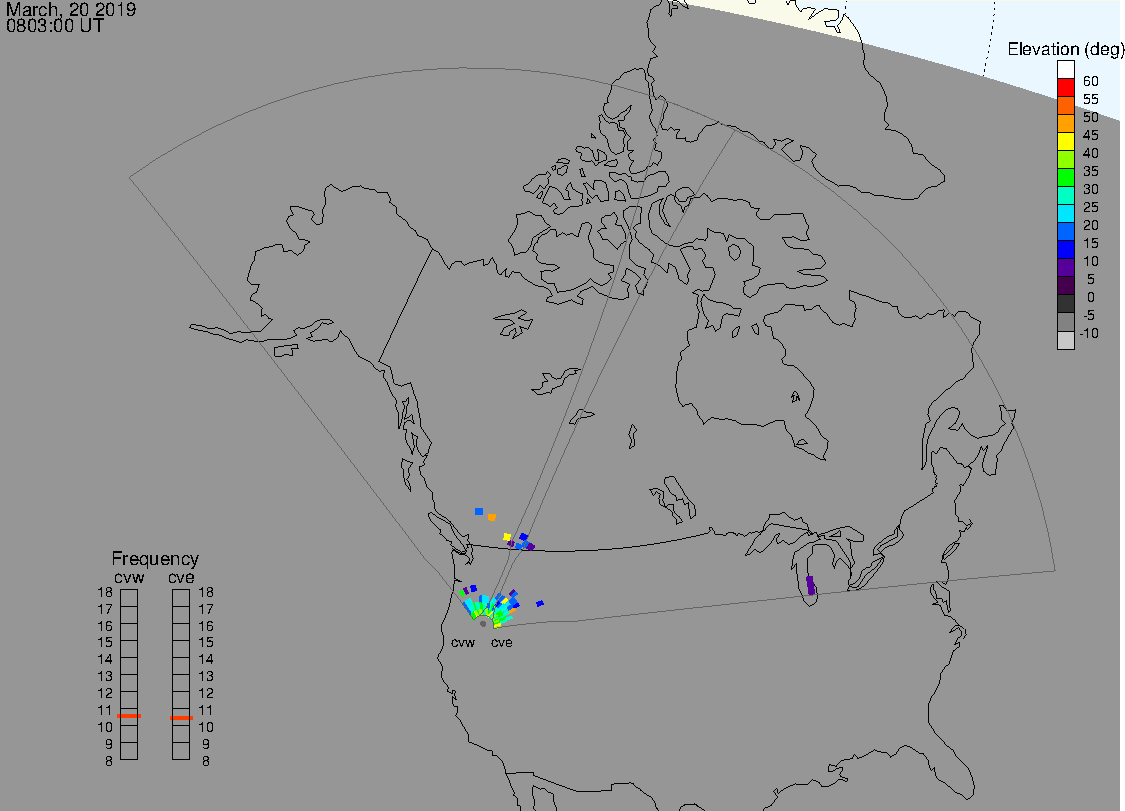Screen dimensions: 1125x811
Task: Click the dark purple 0-5 degree elevation swatch
Action: click(x=1065, y=285)
